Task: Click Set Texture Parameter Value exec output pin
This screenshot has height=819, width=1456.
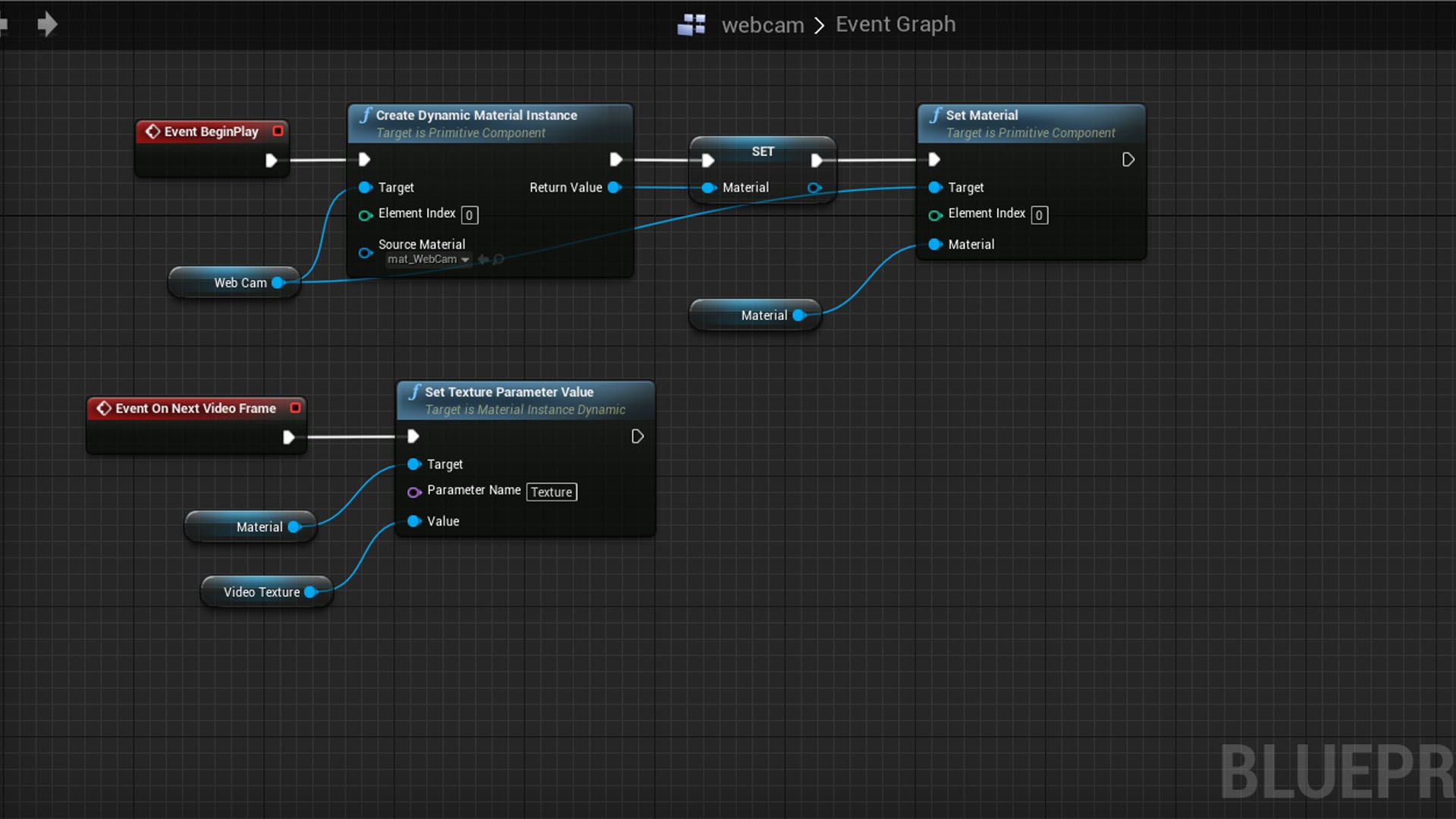Action: [637, 436]
